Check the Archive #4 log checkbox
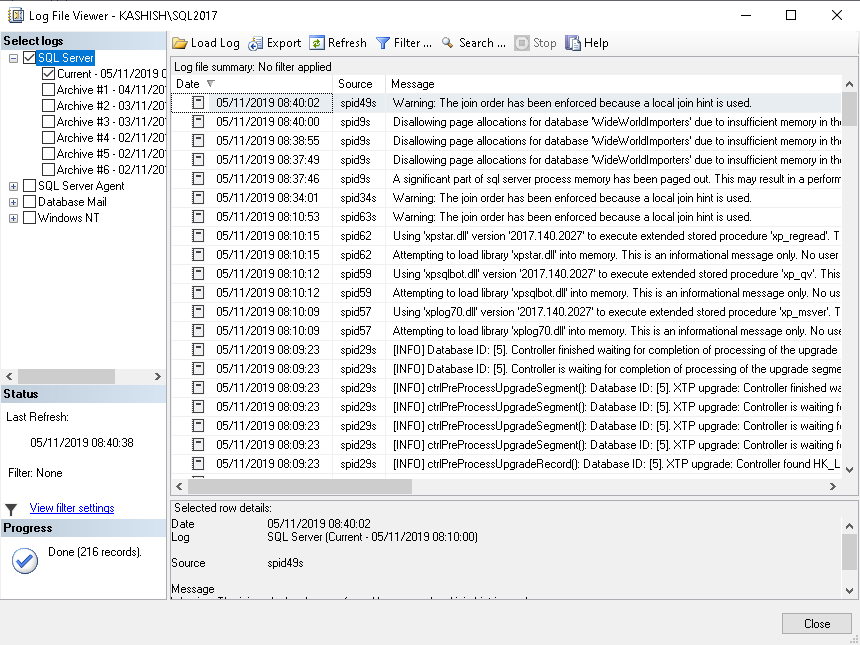The width and height of the screenshot is (860, 645). (x=48, y=138)
